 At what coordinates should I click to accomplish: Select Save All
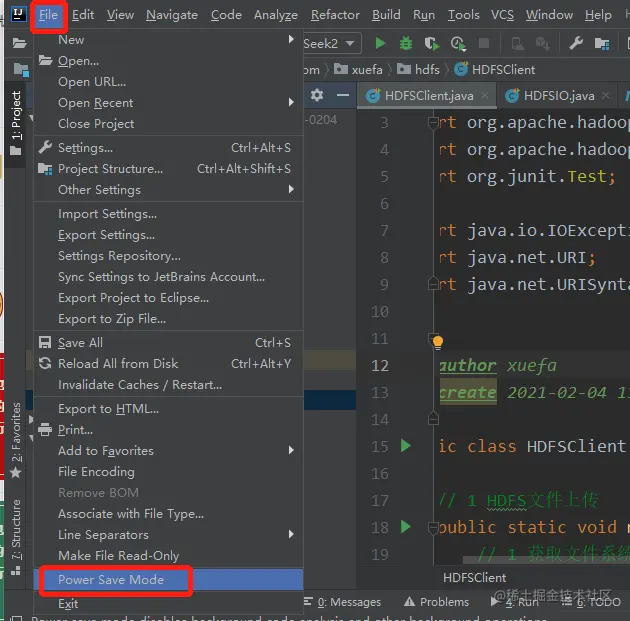pos(169,343)
